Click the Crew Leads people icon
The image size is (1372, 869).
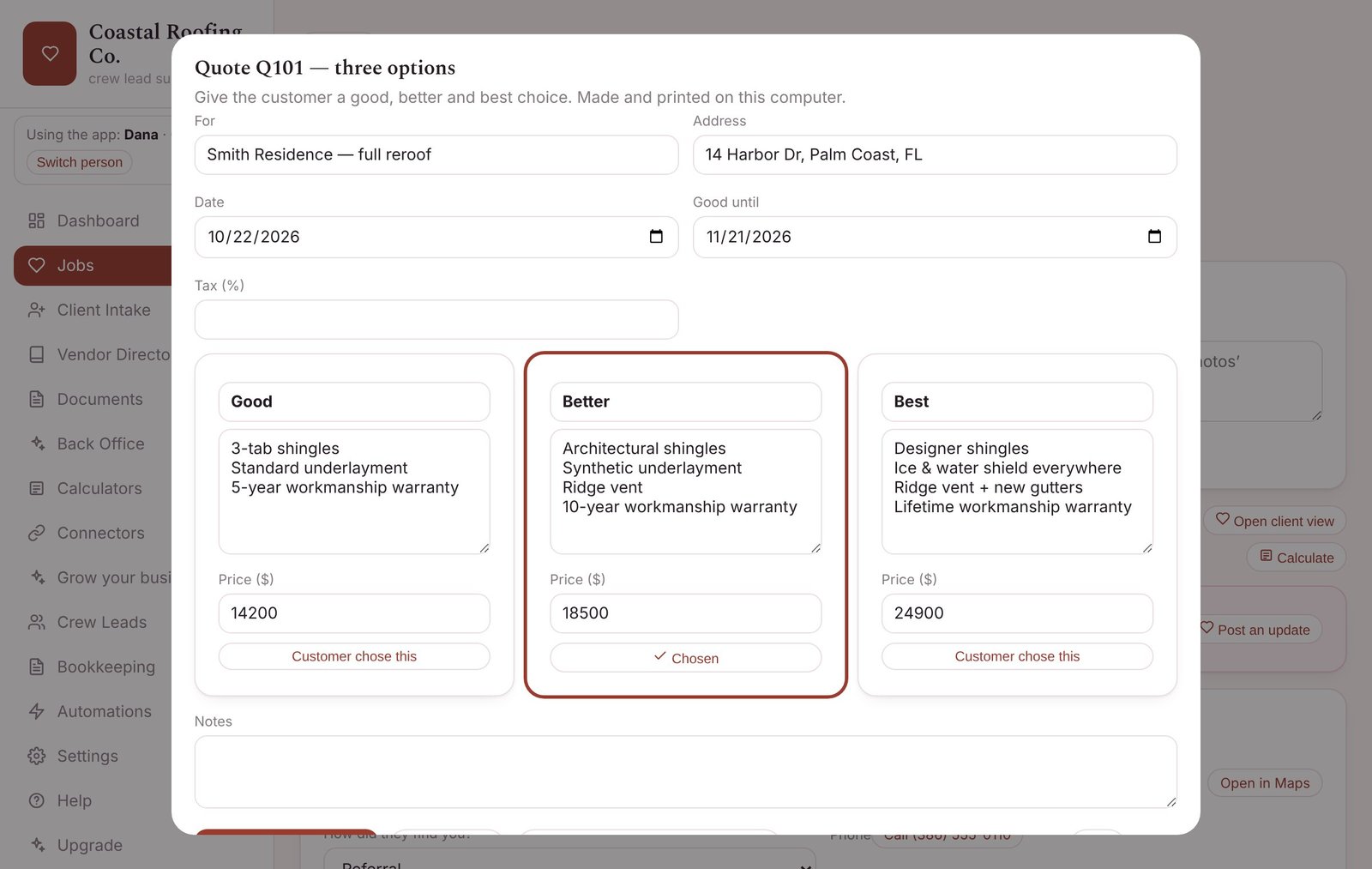click(x=36, y=622)
